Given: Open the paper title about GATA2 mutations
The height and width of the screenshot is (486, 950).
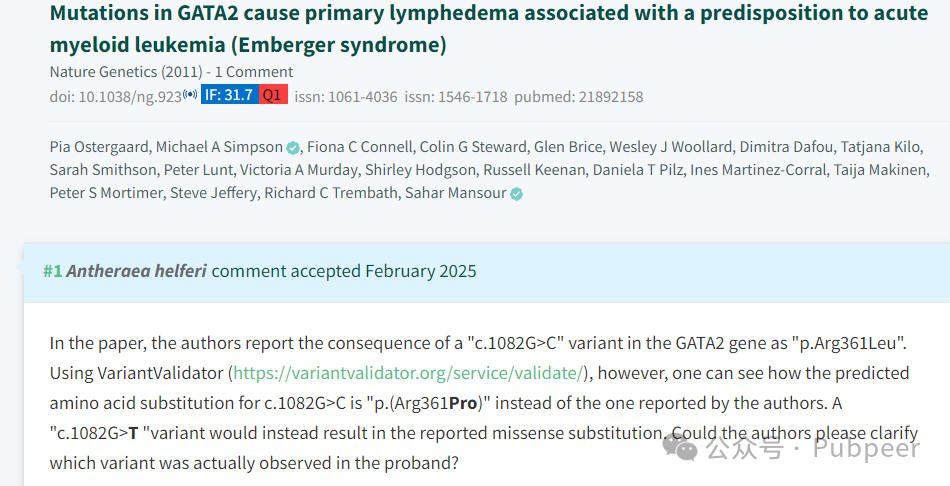Looking at the screenshot, I should point(489,28).
